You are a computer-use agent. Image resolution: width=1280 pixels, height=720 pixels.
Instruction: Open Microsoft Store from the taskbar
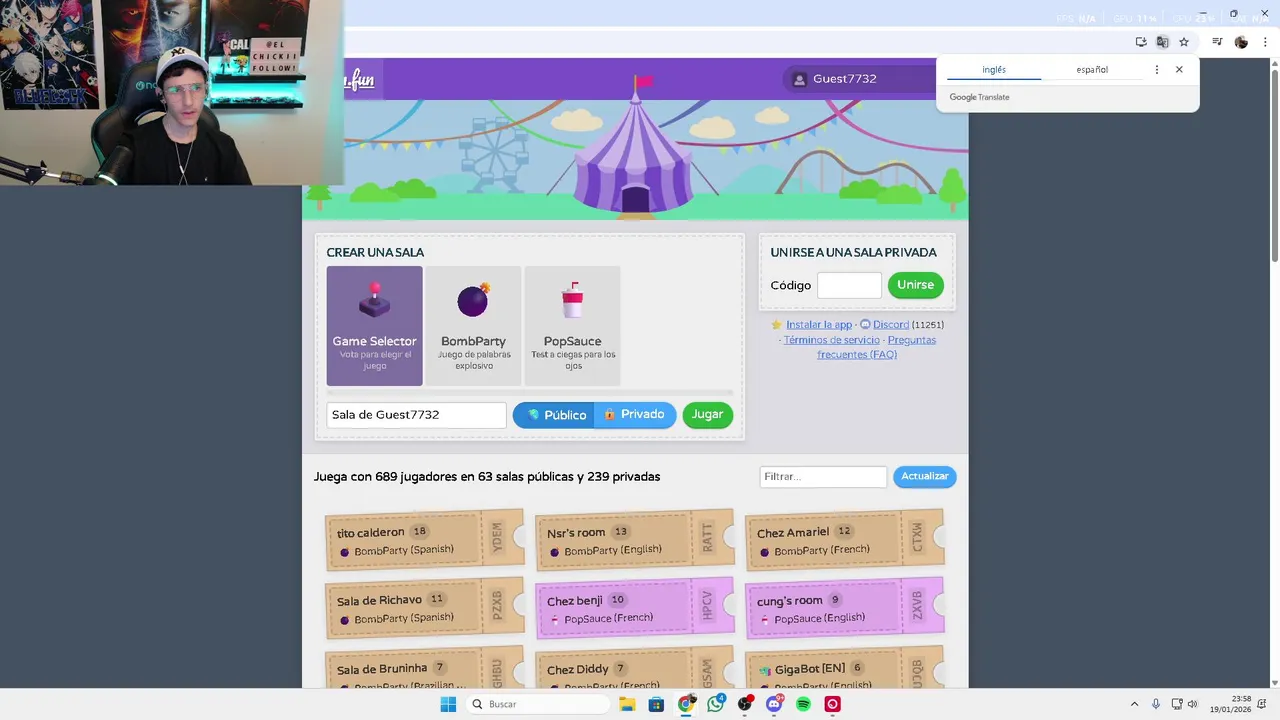pyautogui.click(x=656, y=704)
